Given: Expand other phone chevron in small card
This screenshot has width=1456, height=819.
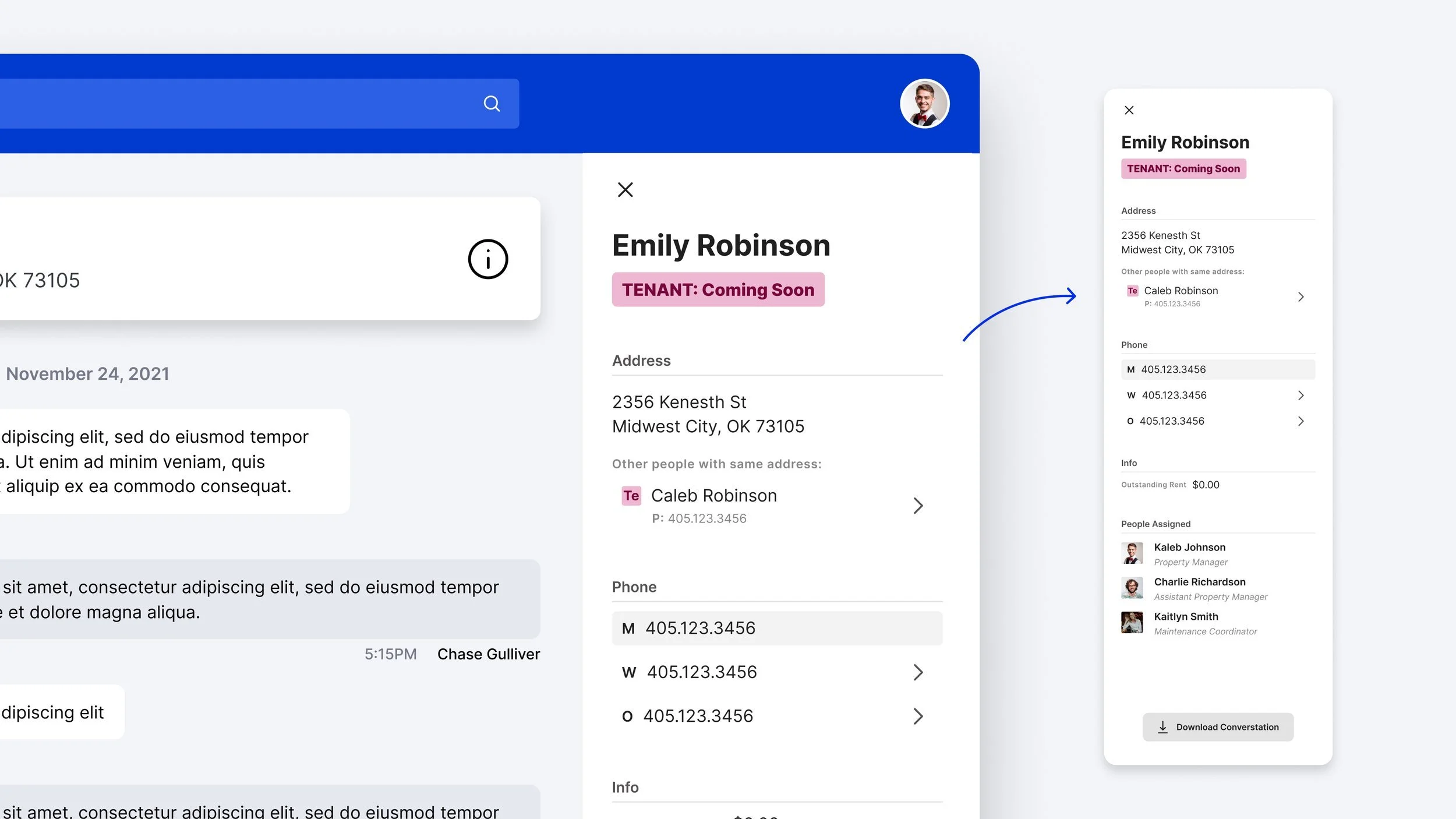Looking at the screenshot, I should 1300,421.
